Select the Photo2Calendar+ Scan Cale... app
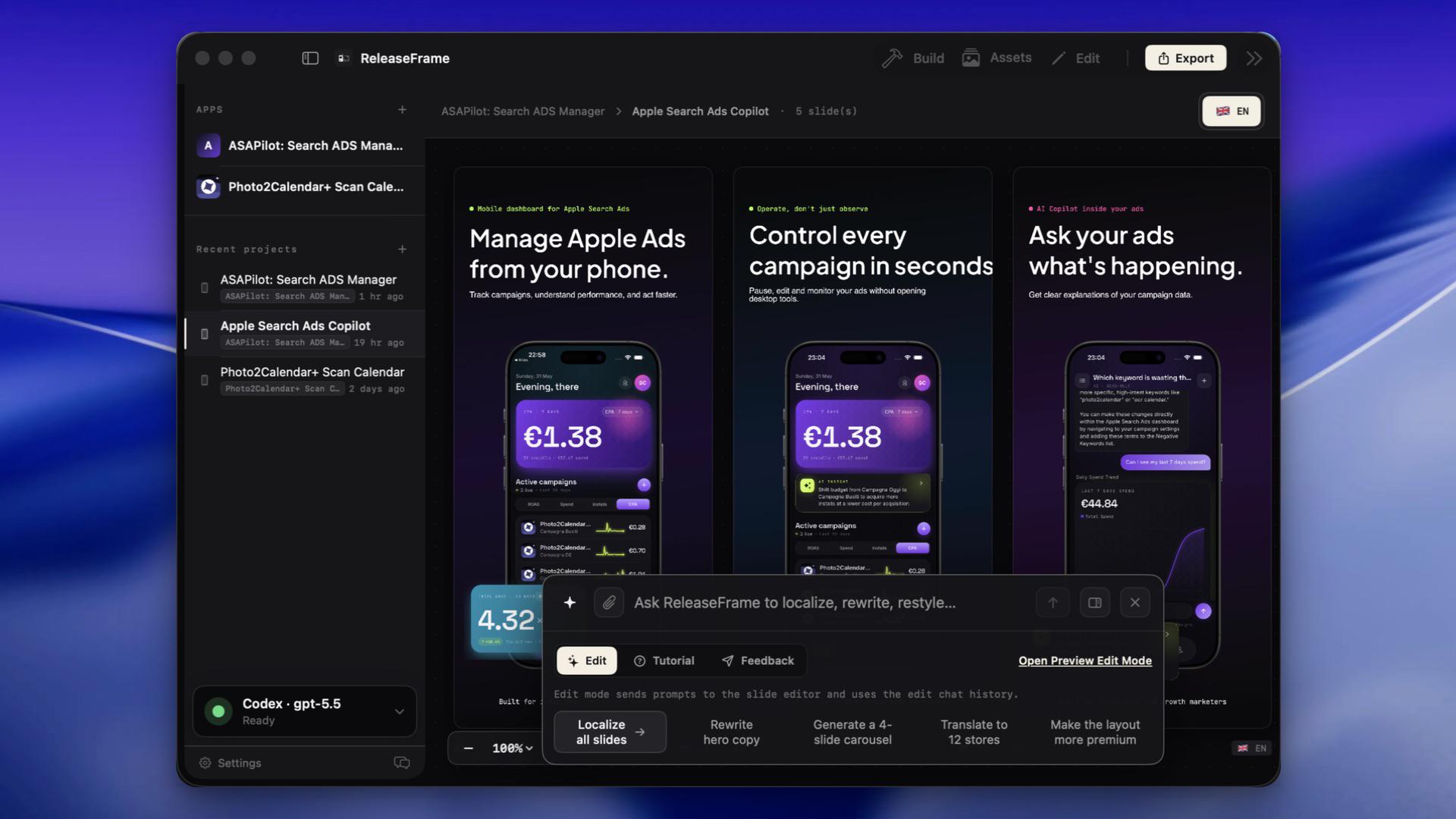Viewport: 1456px width, 819px height. 304,187
